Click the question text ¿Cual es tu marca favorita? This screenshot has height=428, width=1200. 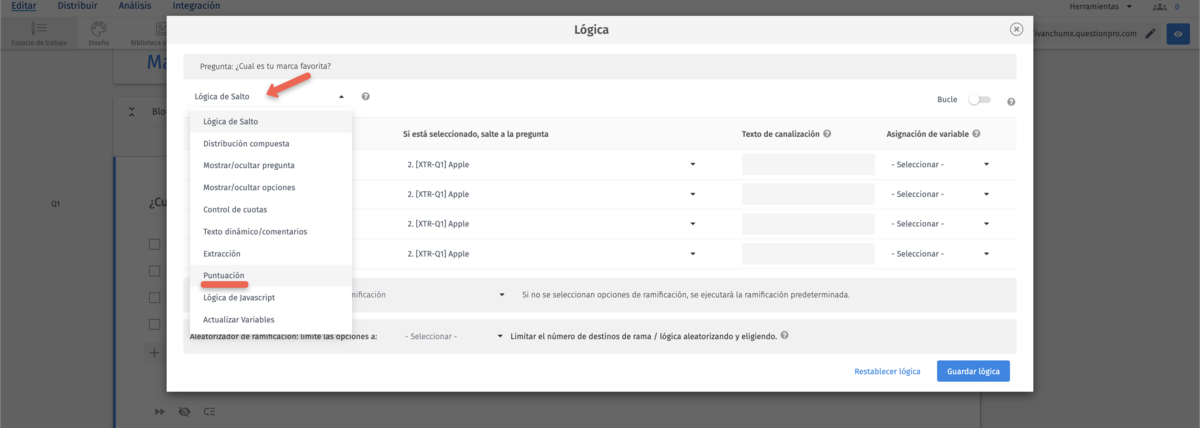(283, 67)
